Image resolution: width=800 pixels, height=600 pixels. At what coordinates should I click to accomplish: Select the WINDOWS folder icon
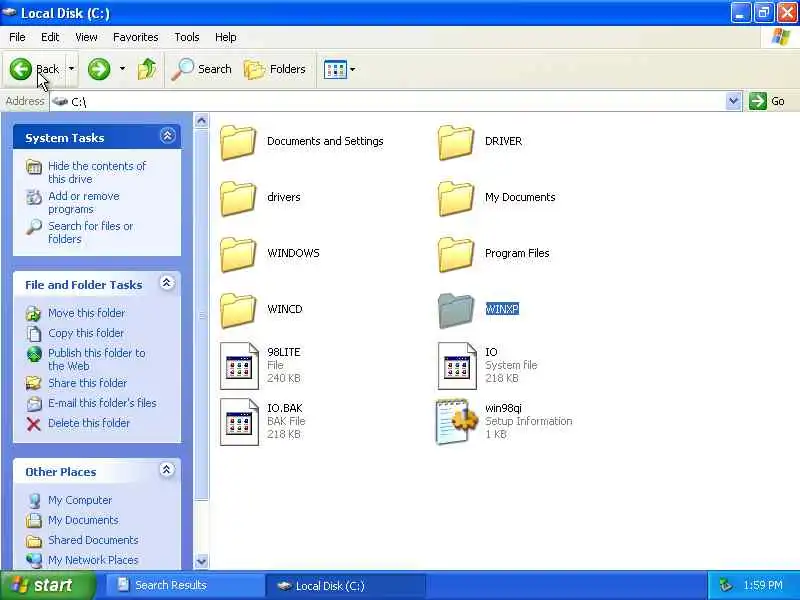pyautogui.click(x=238, y=255)
